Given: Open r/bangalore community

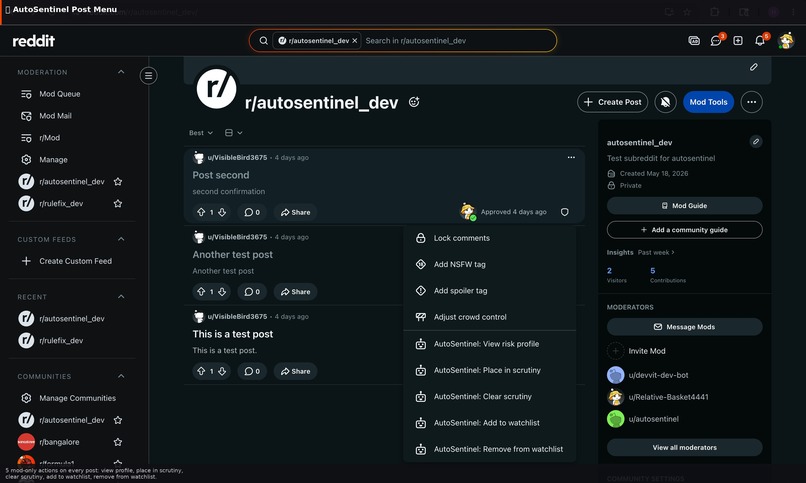Looking at the screenshot, I should coord(59,442).
